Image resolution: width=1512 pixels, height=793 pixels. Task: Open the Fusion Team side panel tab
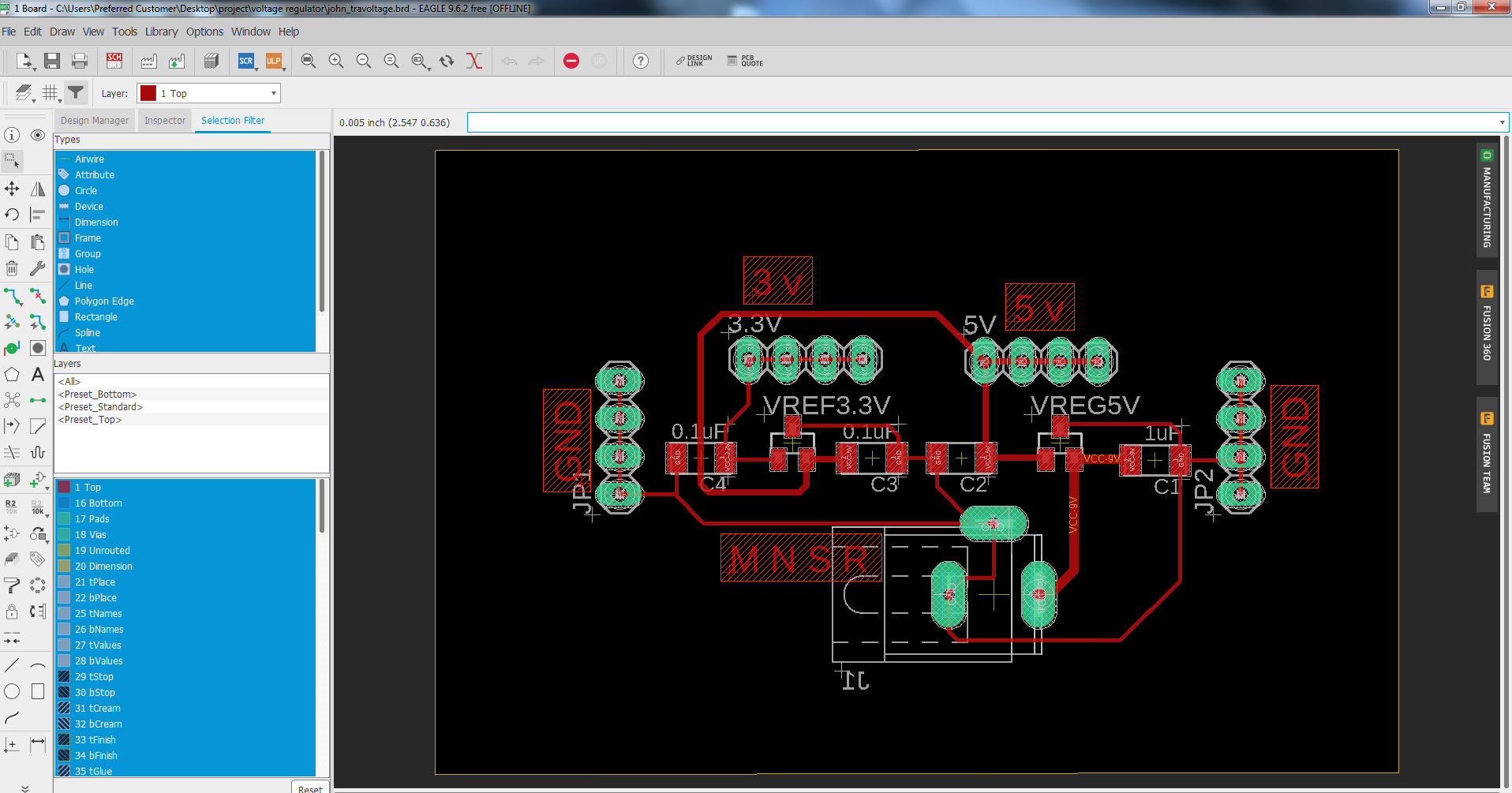[1487, 455]
